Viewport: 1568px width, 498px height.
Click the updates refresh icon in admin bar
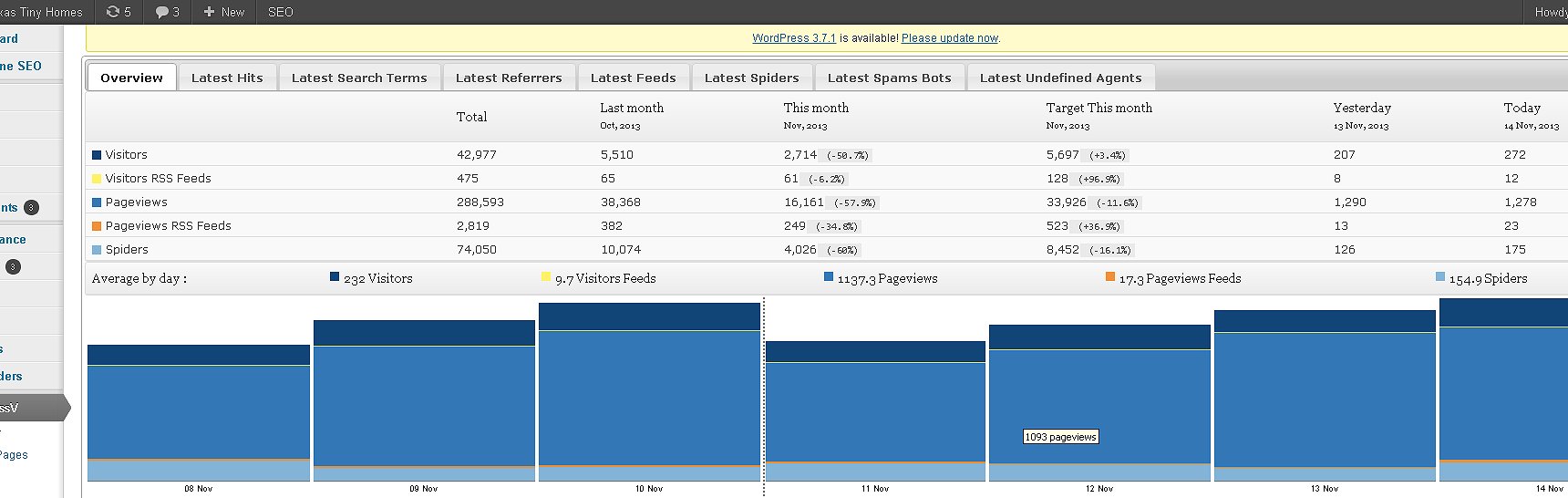[x=113, y=12]
